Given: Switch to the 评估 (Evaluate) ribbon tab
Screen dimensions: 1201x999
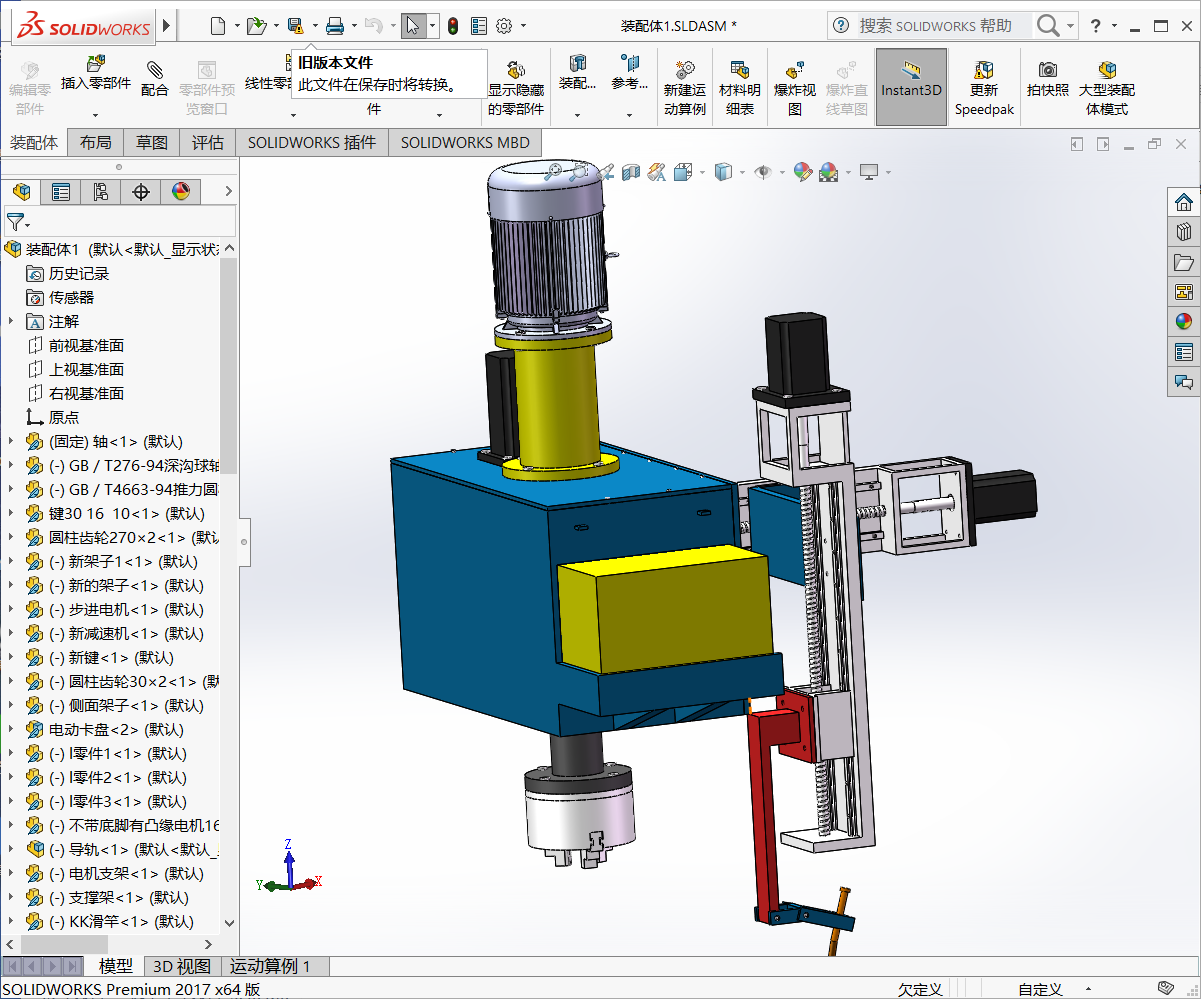Looking at the screenshot, I should pos(208,142).
